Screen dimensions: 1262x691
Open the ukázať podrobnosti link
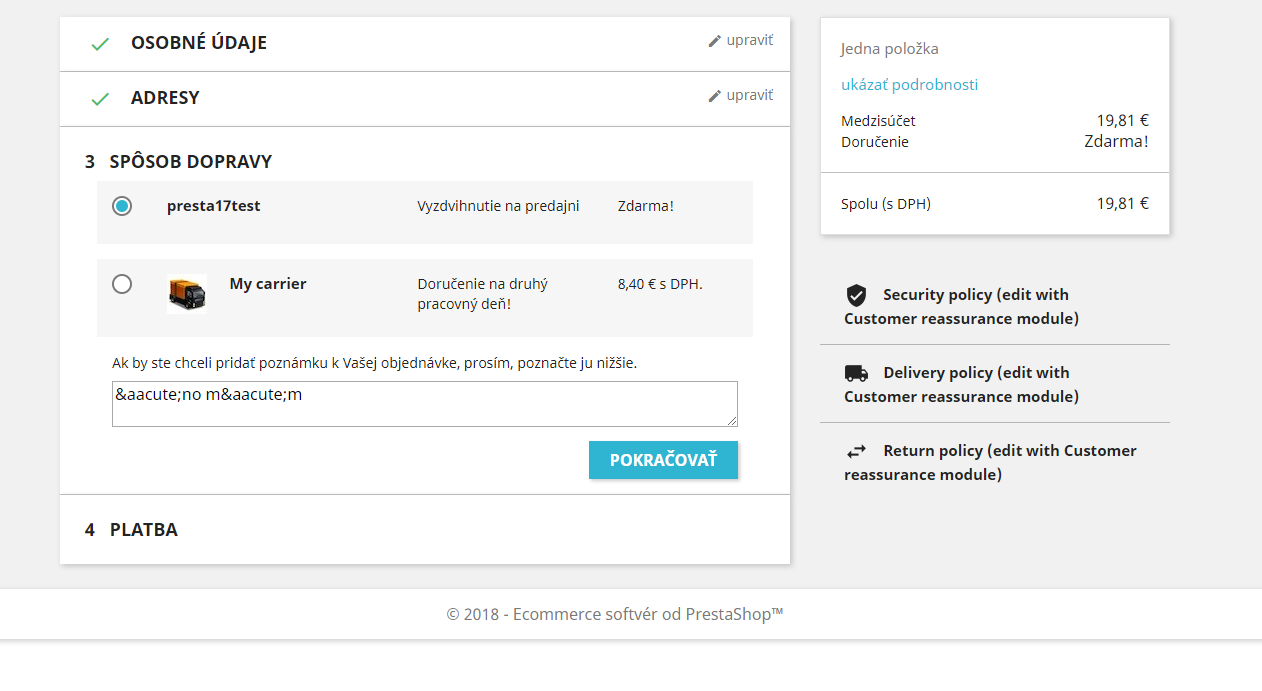(909, 85)
